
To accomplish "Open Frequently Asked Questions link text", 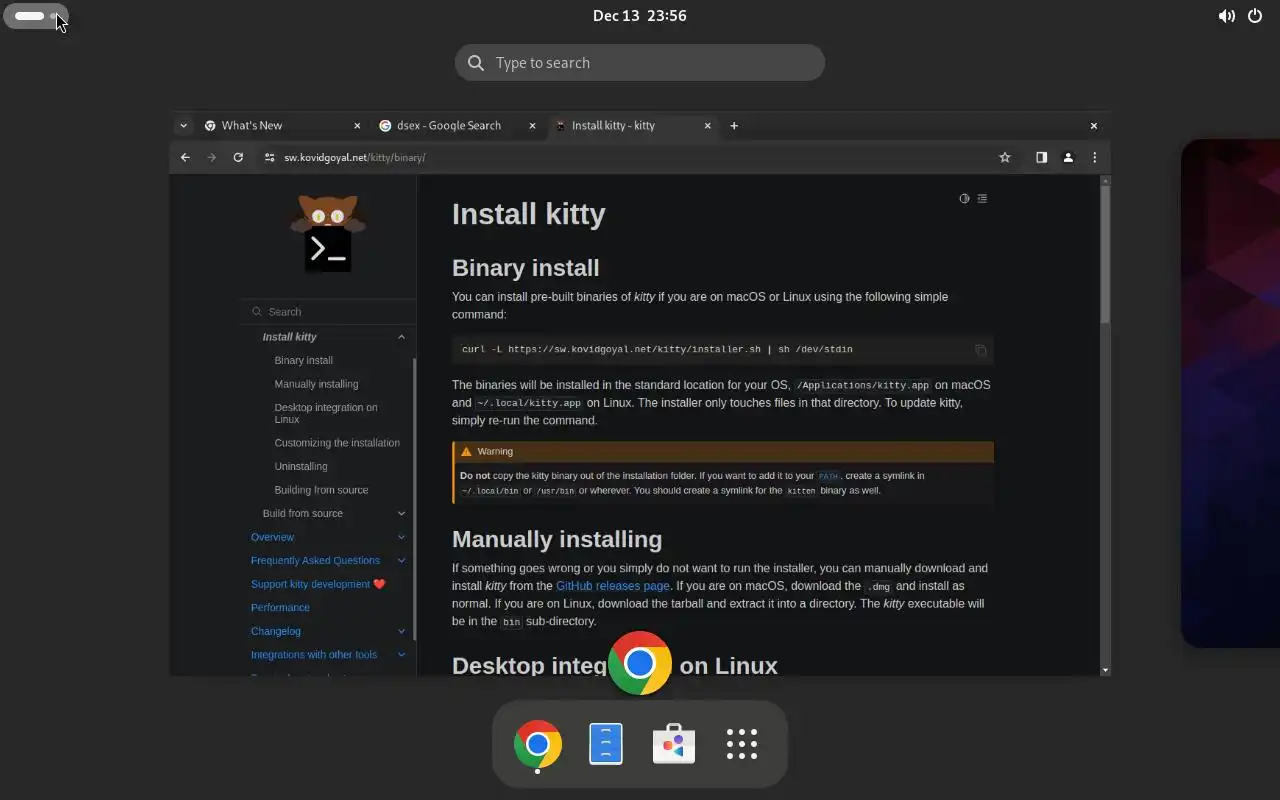I will pos(315,560).
